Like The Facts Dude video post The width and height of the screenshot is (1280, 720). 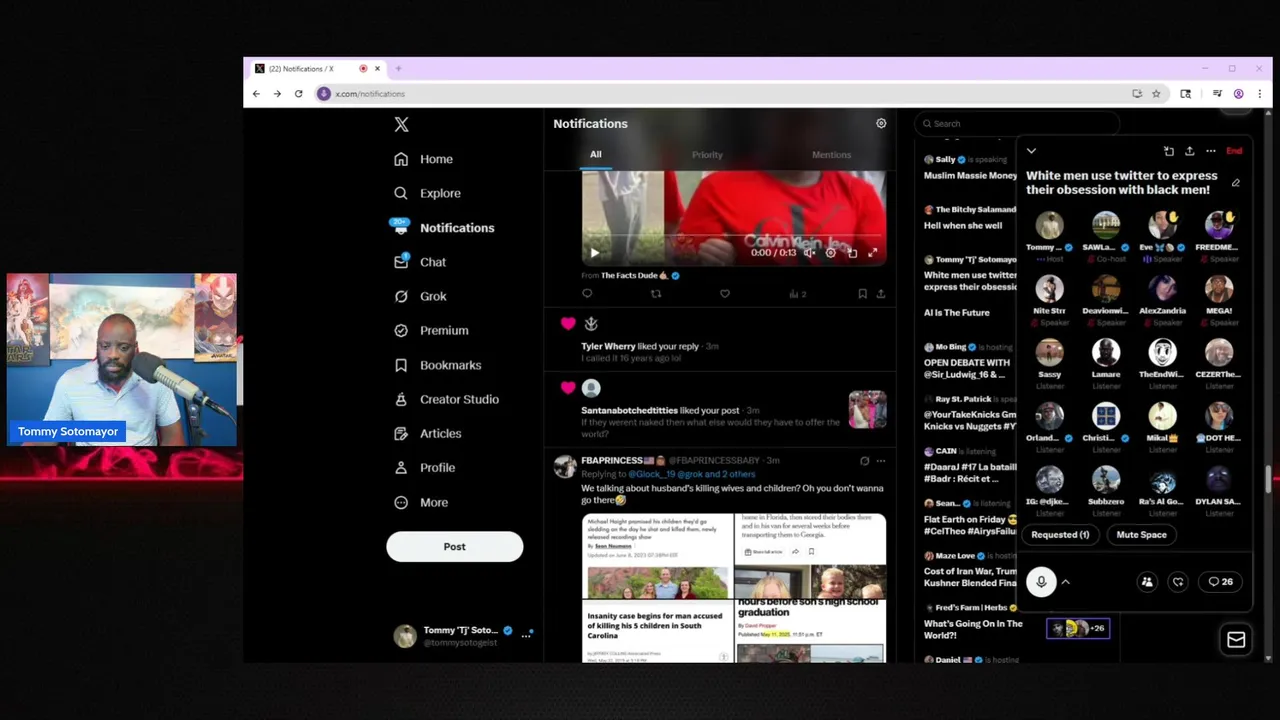click(x=725, y=294)
